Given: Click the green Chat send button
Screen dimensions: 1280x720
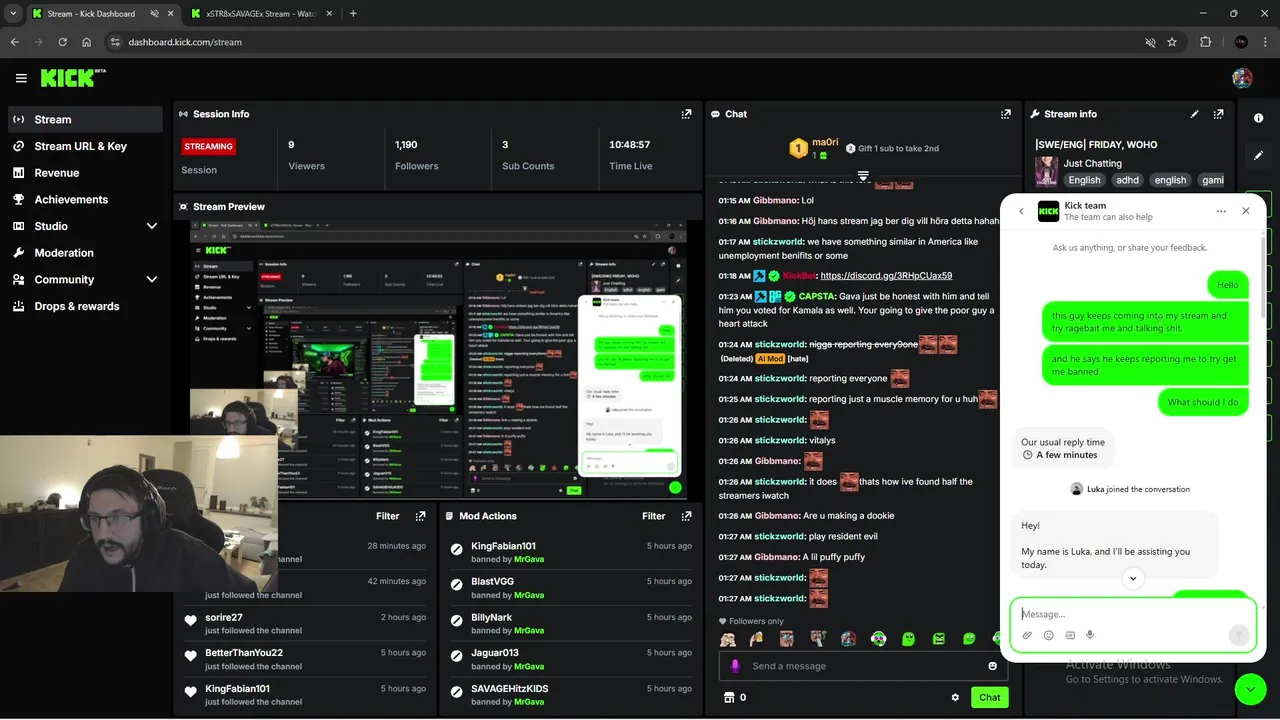Looking at the screenshot, I should (x=989, y=697).
